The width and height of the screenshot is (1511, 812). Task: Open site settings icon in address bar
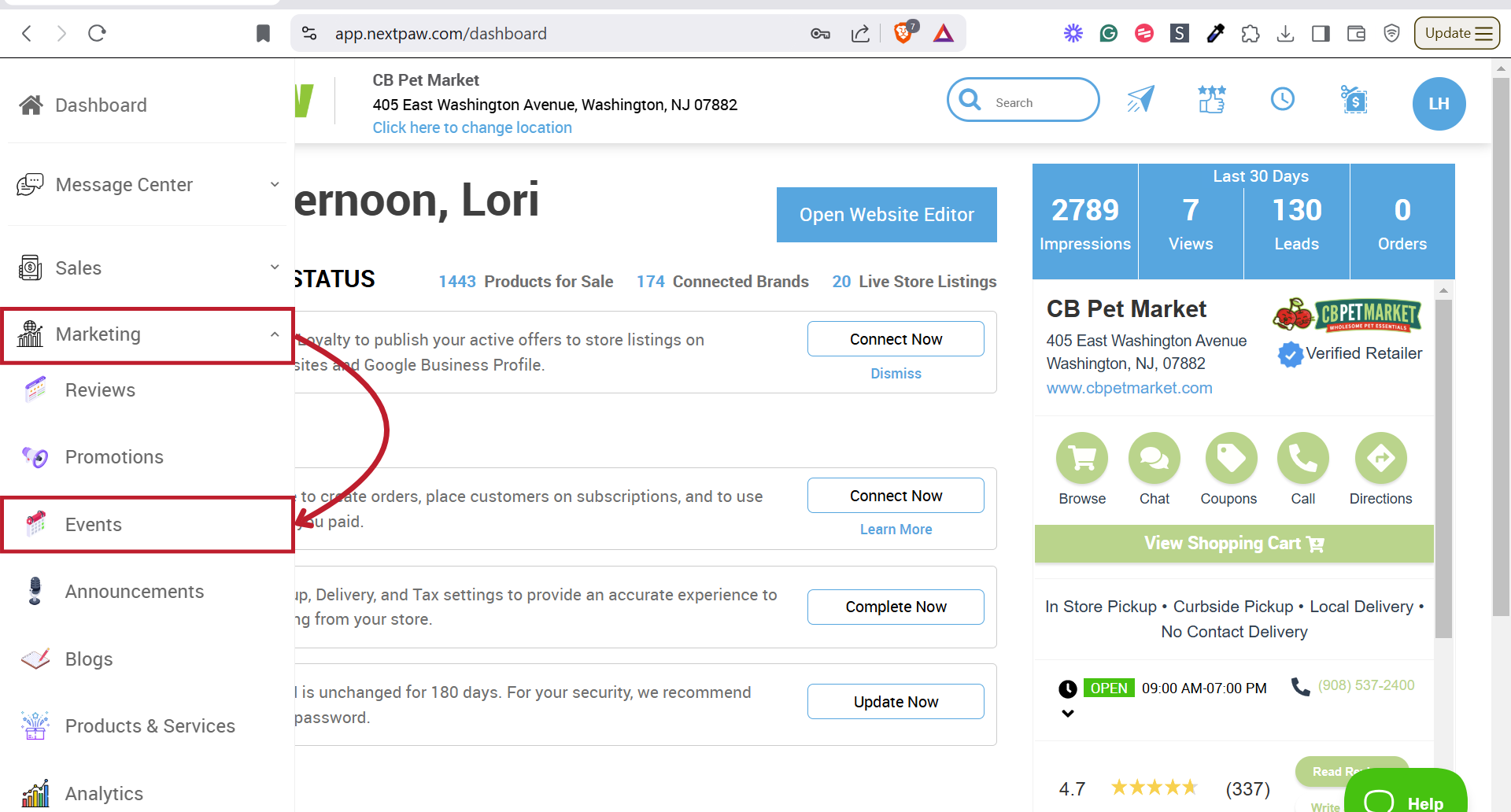(x=309, y=33)
